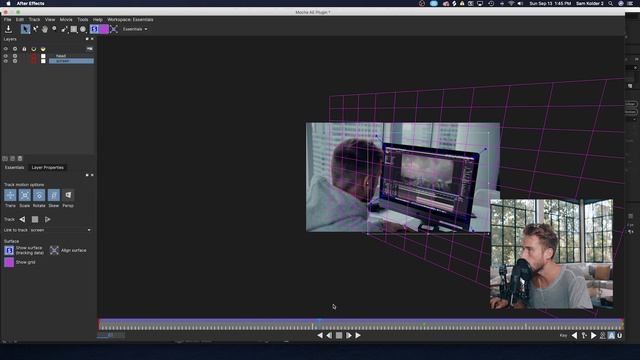Screen dimensions: 640x360
Task: Open the Link to track dropdown
Action: point(61,230)
